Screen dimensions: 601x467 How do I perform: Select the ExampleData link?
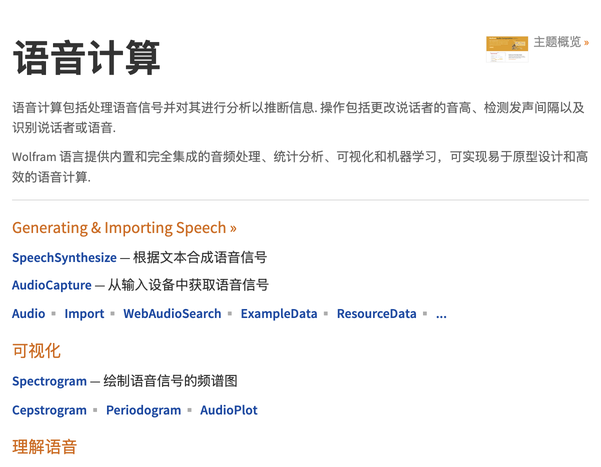278,314
